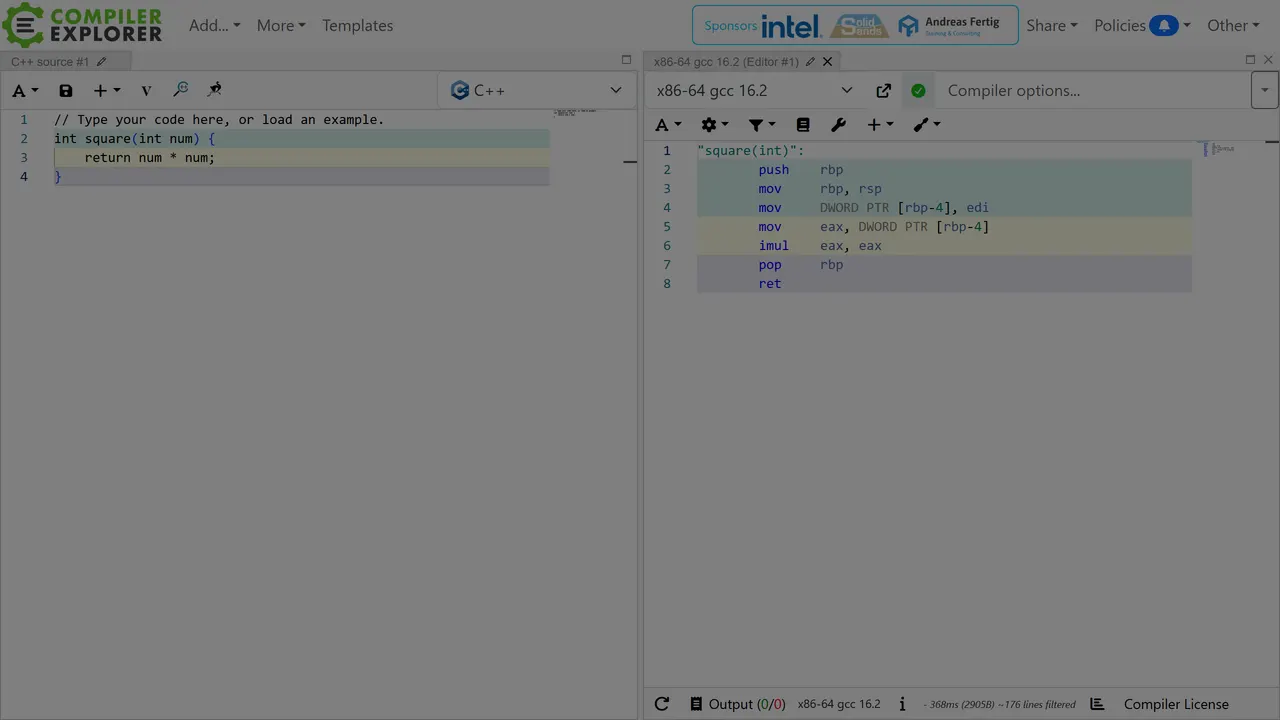Select the C++ source #1 tab

50,62
